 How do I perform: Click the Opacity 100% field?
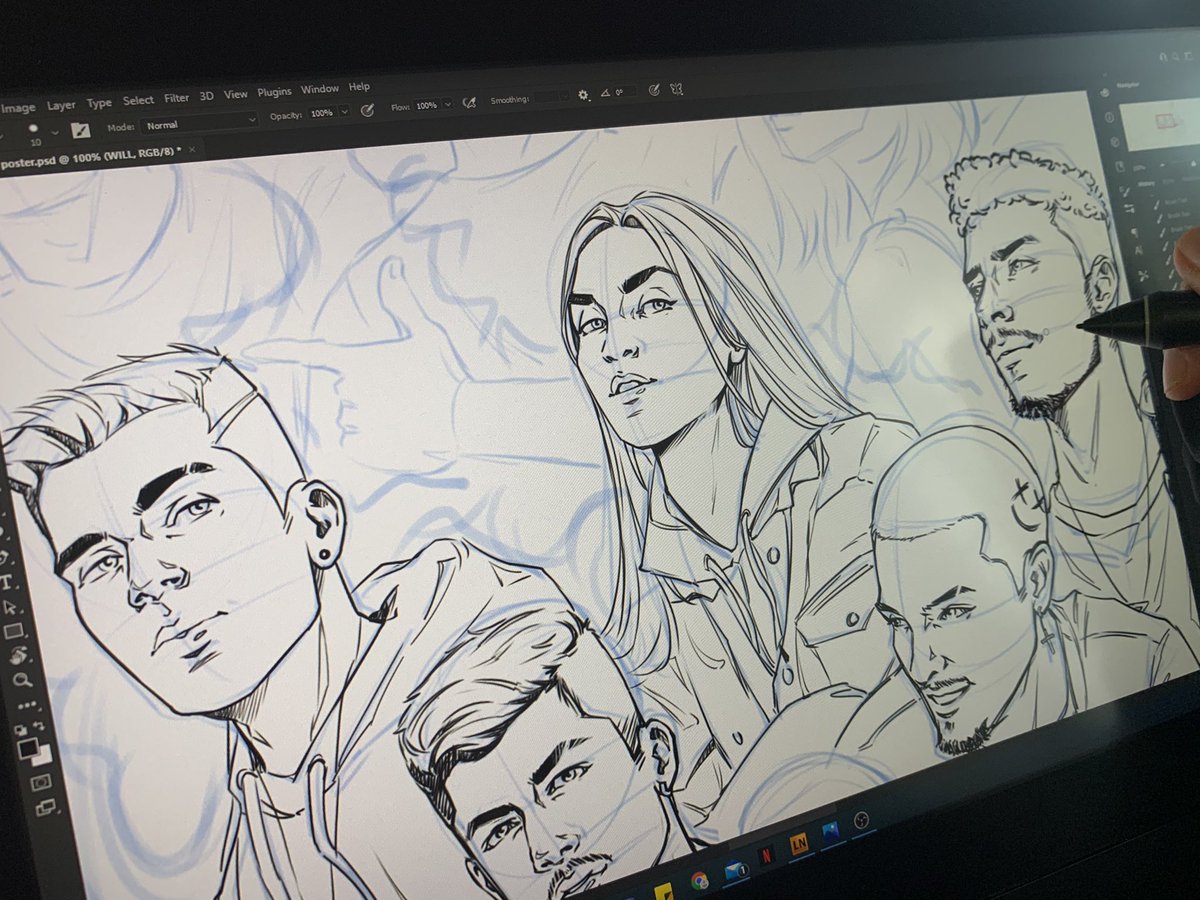point(322,113)
